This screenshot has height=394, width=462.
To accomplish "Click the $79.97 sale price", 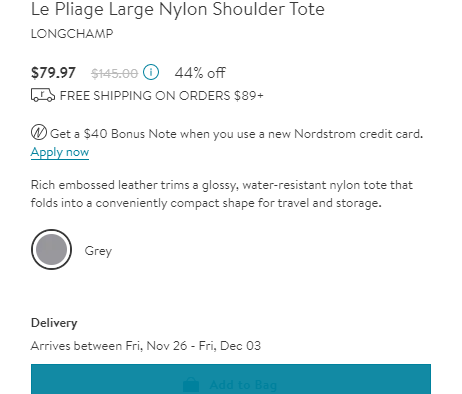I will point(53,73).
